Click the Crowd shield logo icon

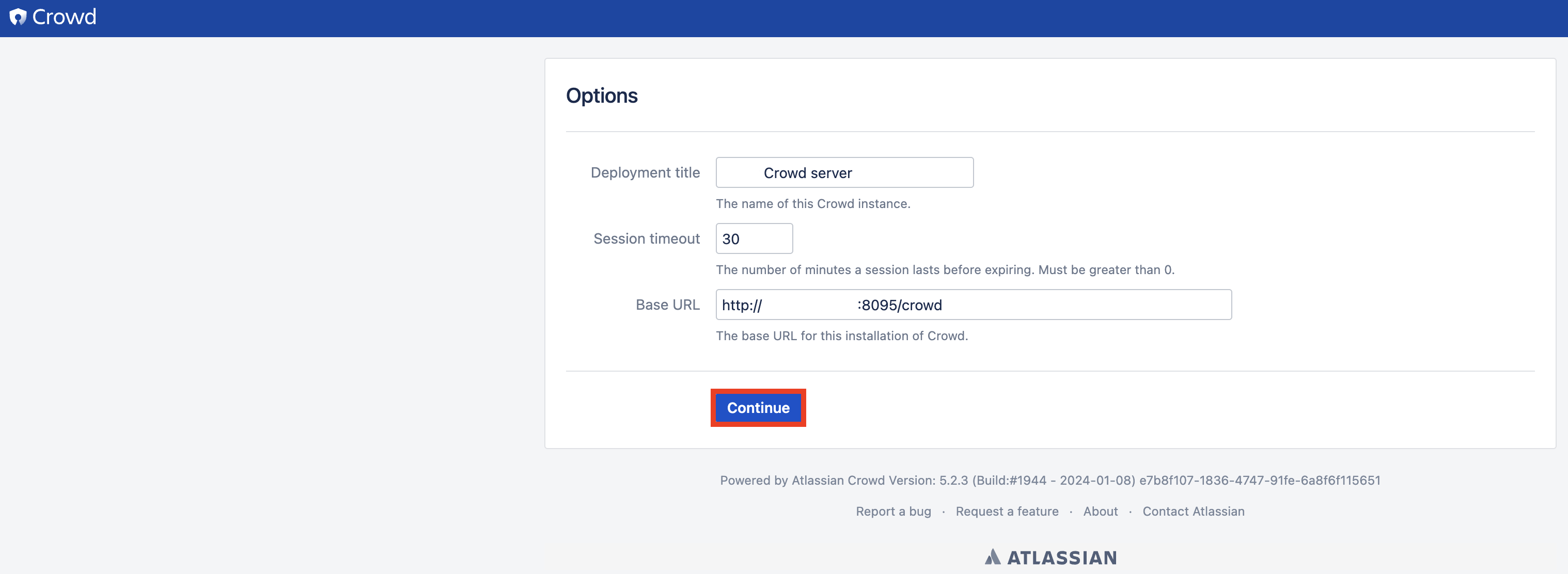tap(18, 17)
